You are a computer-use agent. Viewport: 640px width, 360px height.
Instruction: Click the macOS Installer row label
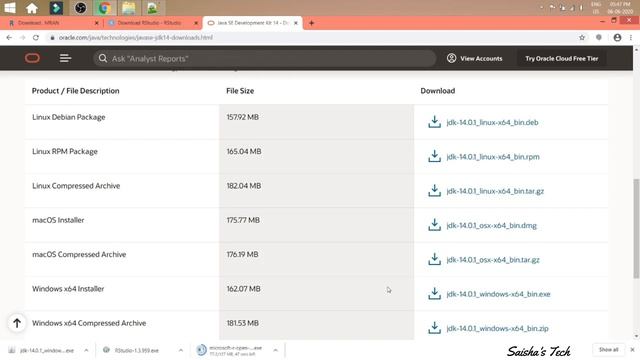point(58,220)
